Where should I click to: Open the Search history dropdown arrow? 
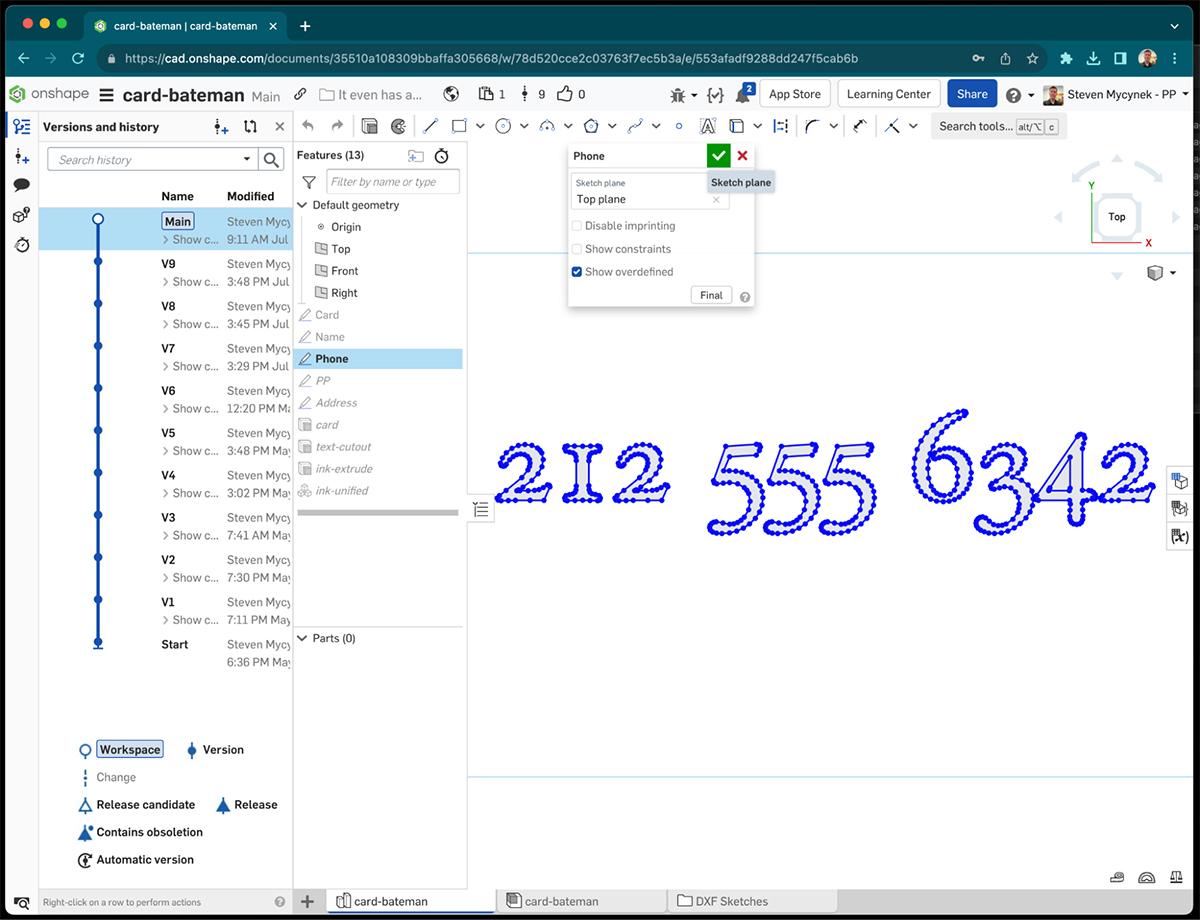click(x=247, y=160)
